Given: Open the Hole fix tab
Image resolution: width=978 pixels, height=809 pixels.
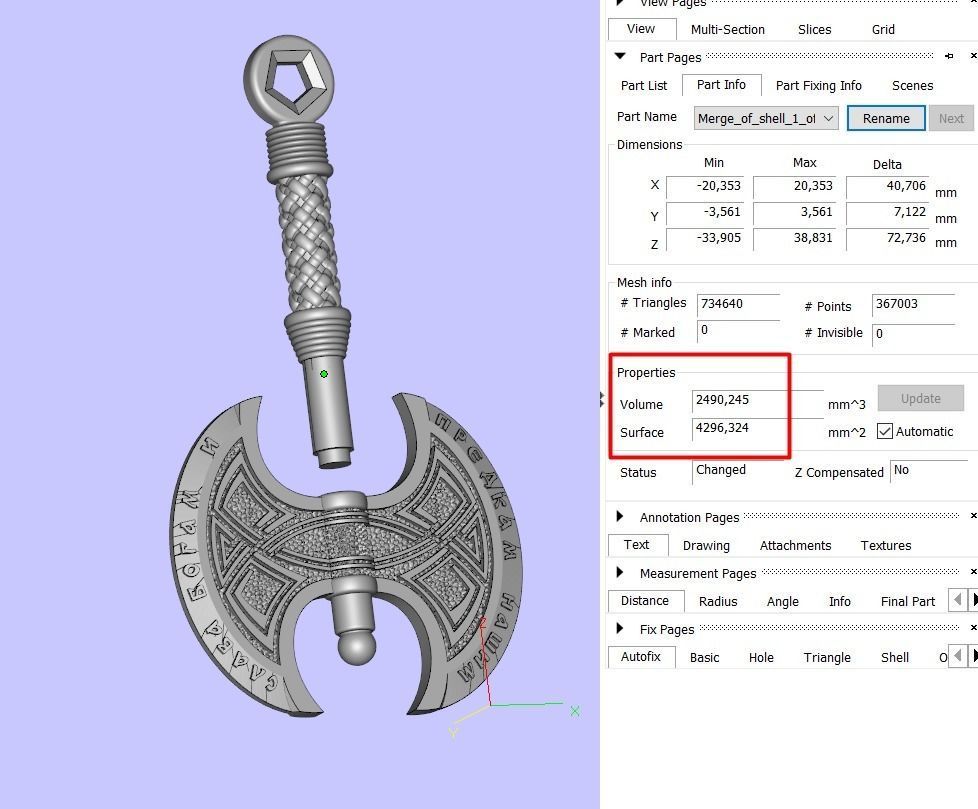Looking at the screenshot, I should coord(761,658).
